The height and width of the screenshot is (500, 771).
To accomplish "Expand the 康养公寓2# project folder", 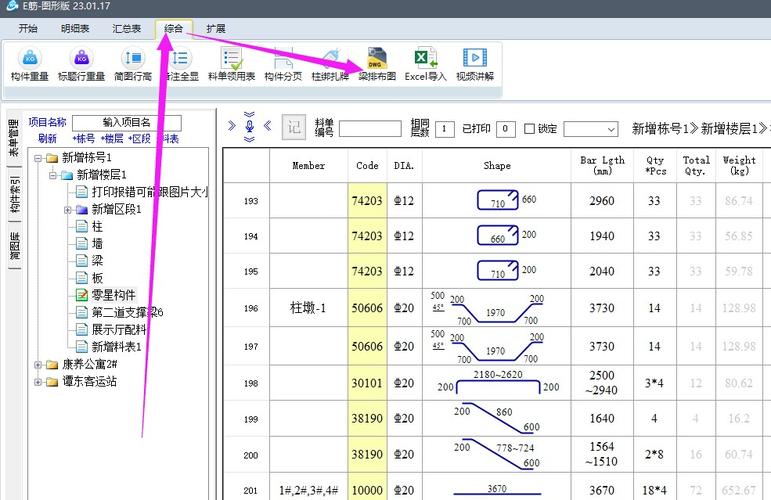I will point(38,365).
